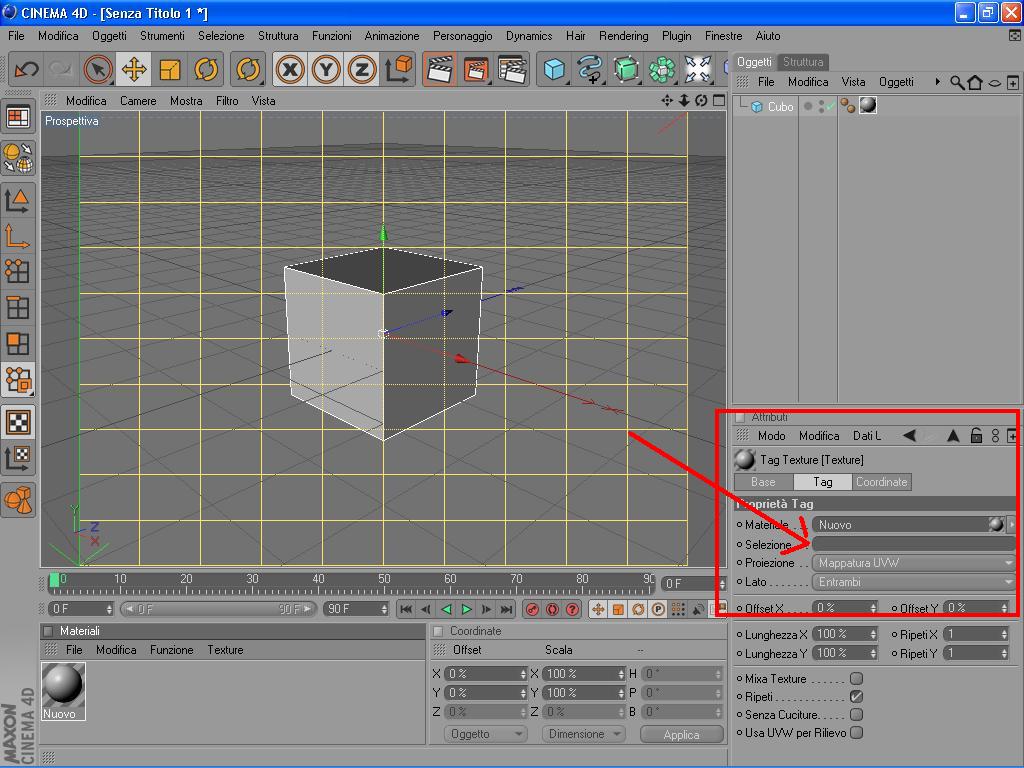This screenshot has width=1024, height=768.
Task: Select Points mode in sidebar
Action: click(18, 271)
